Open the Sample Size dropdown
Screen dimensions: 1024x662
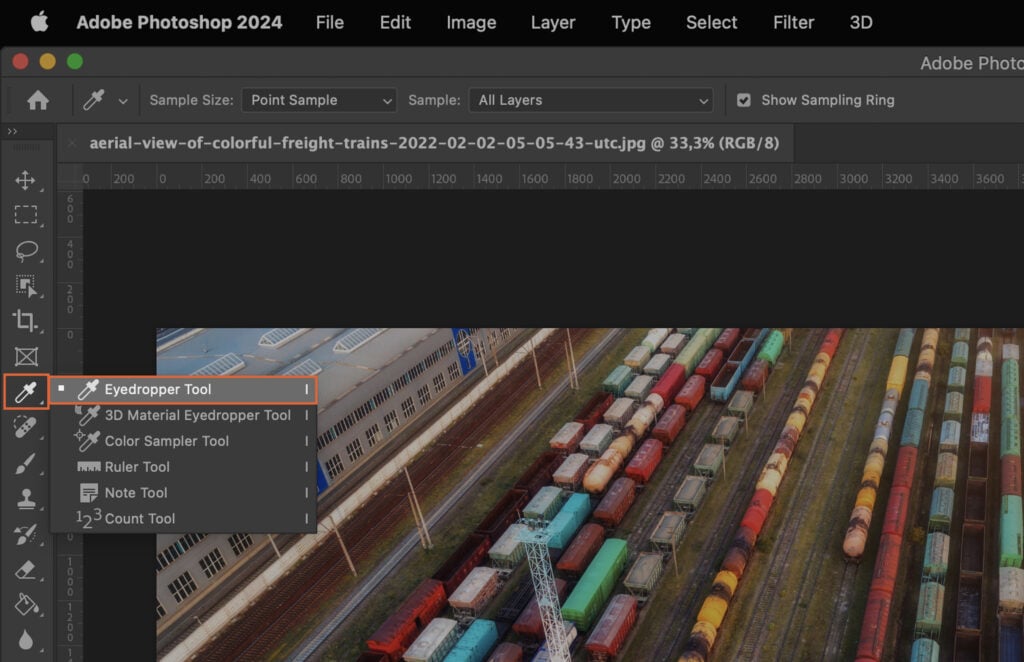click(318, 100)
